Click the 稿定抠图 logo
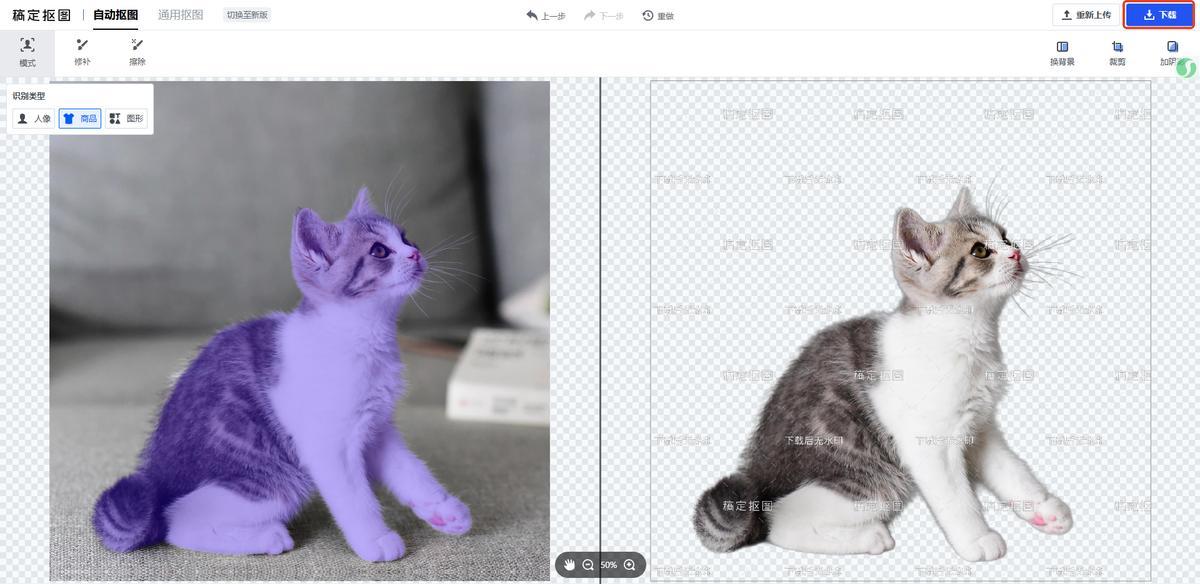This screenshot has height=584, width=1200. coord(41,15)
